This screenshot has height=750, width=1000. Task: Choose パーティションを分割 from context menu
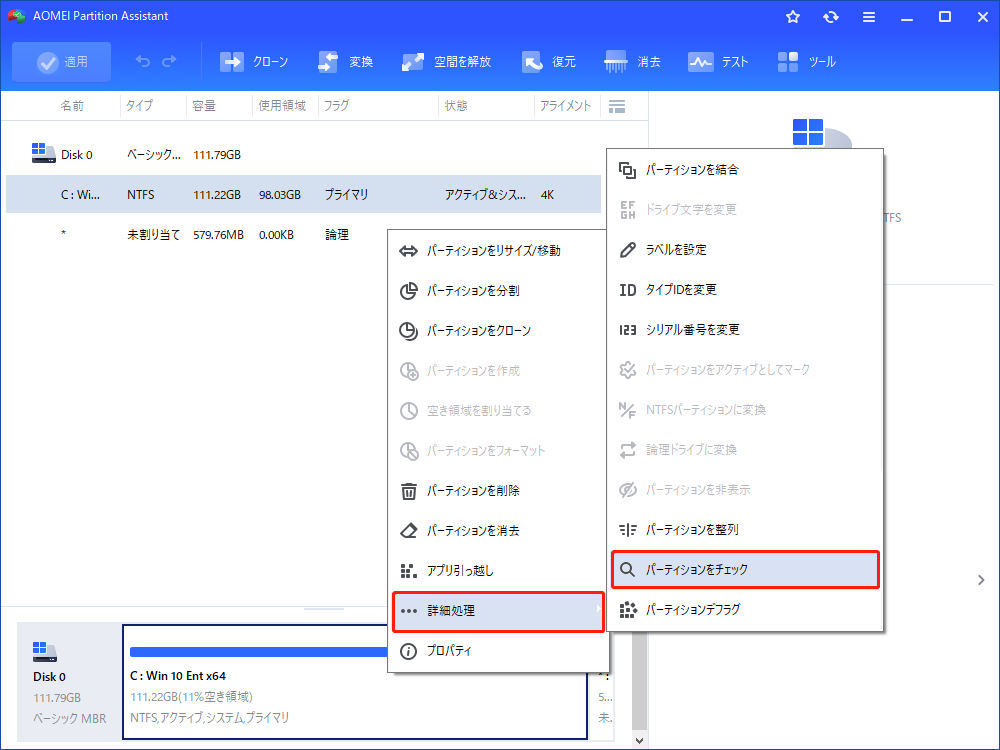(x=498, y=291)
